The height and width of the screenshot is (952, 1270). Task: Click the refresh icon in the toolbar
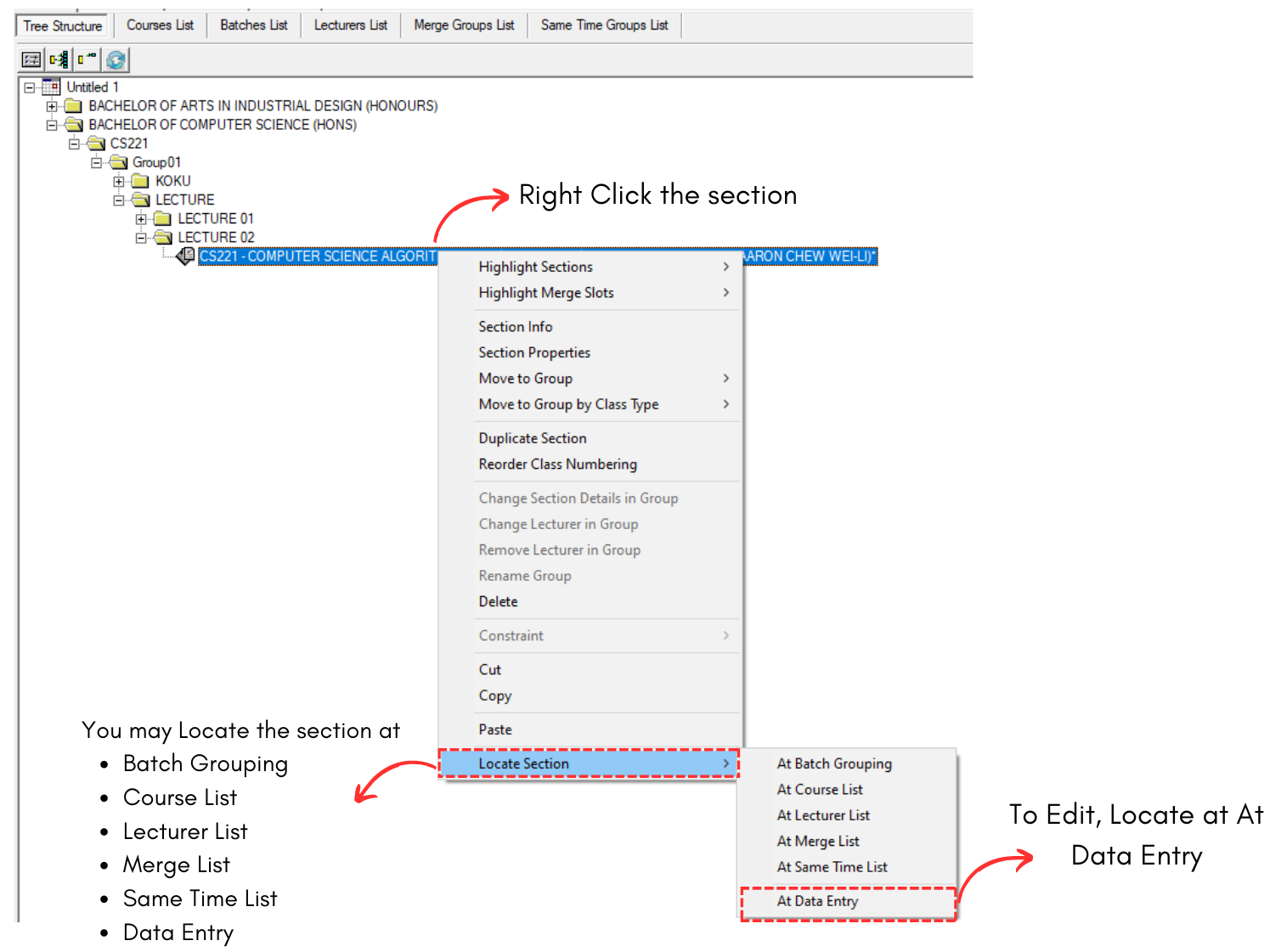(x=116, y=59)
